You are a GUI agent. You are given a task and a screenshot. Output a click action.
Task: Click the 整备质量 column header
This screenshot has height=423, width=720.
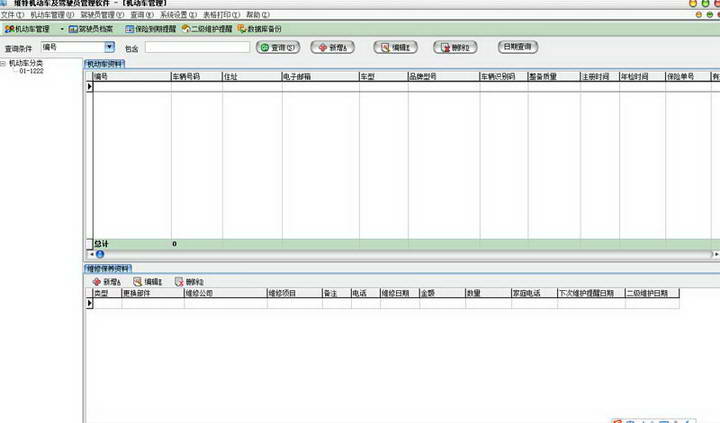pos(554,76)
